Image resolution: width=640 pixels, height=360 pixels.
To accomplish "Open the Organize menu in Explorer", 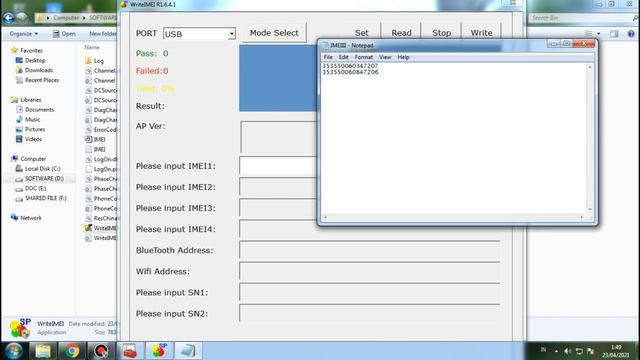I will point(24,33).
